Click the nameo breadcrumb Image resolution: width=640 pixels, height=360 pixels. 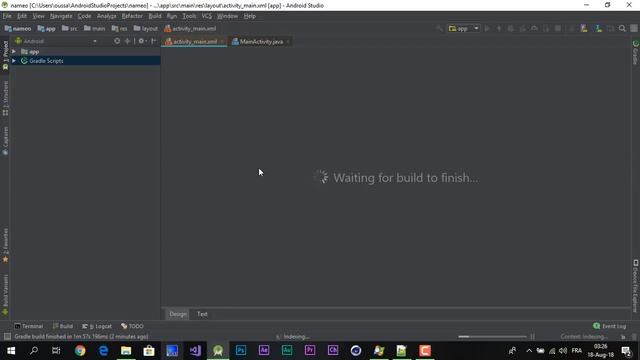pos(18,29)
